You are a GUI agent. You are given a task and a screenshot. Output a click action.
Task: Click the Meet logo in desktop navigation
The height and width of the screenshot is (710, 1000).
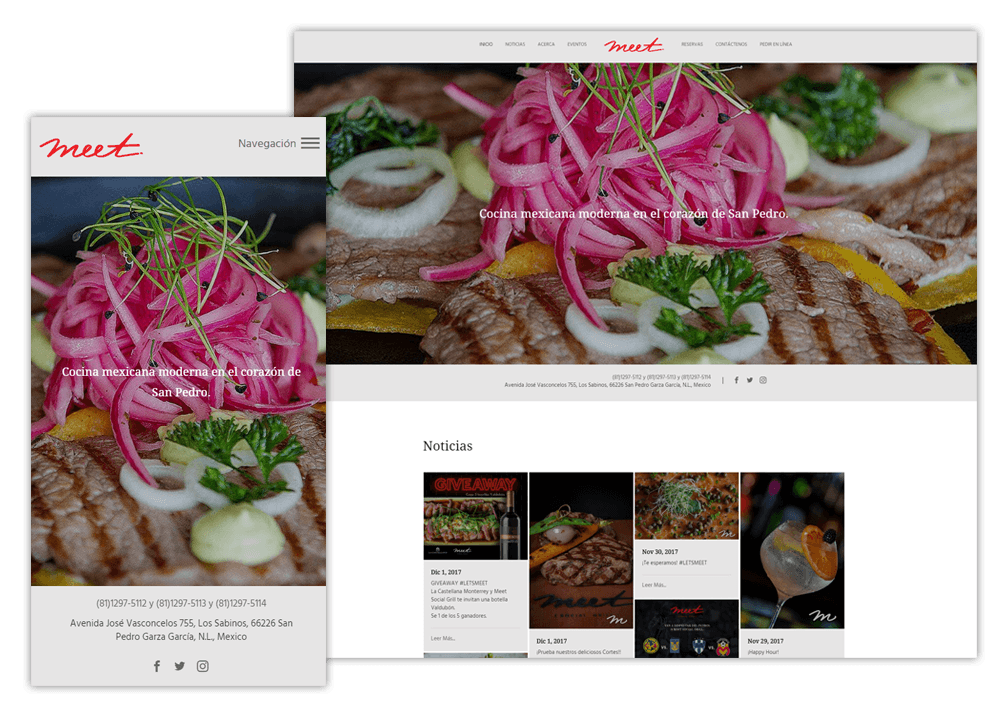633,45
